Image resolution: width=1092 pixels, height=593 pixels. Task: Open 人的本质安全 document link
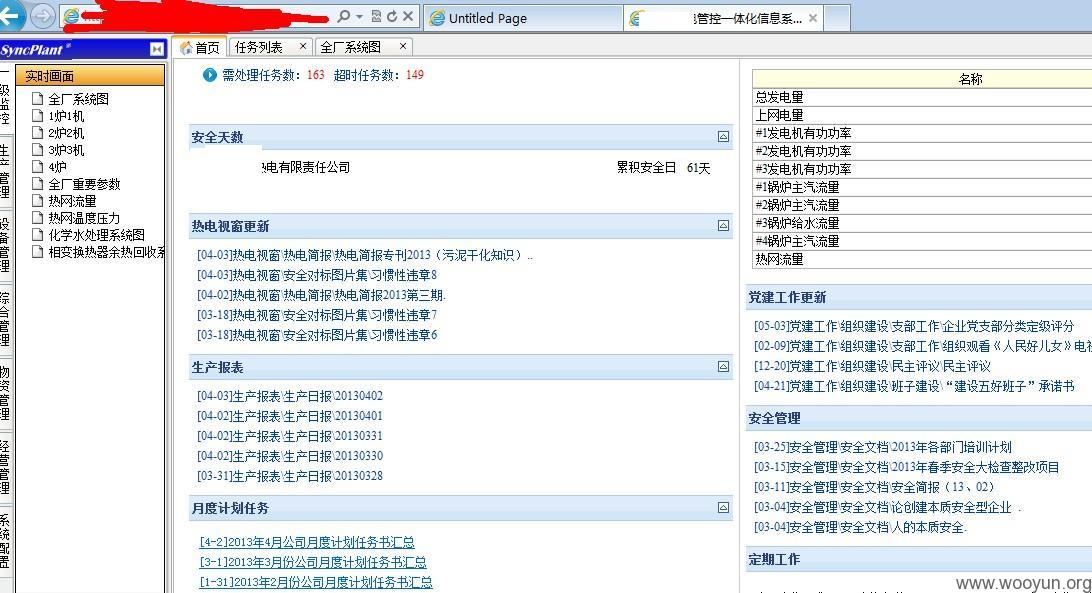[860, 527]
